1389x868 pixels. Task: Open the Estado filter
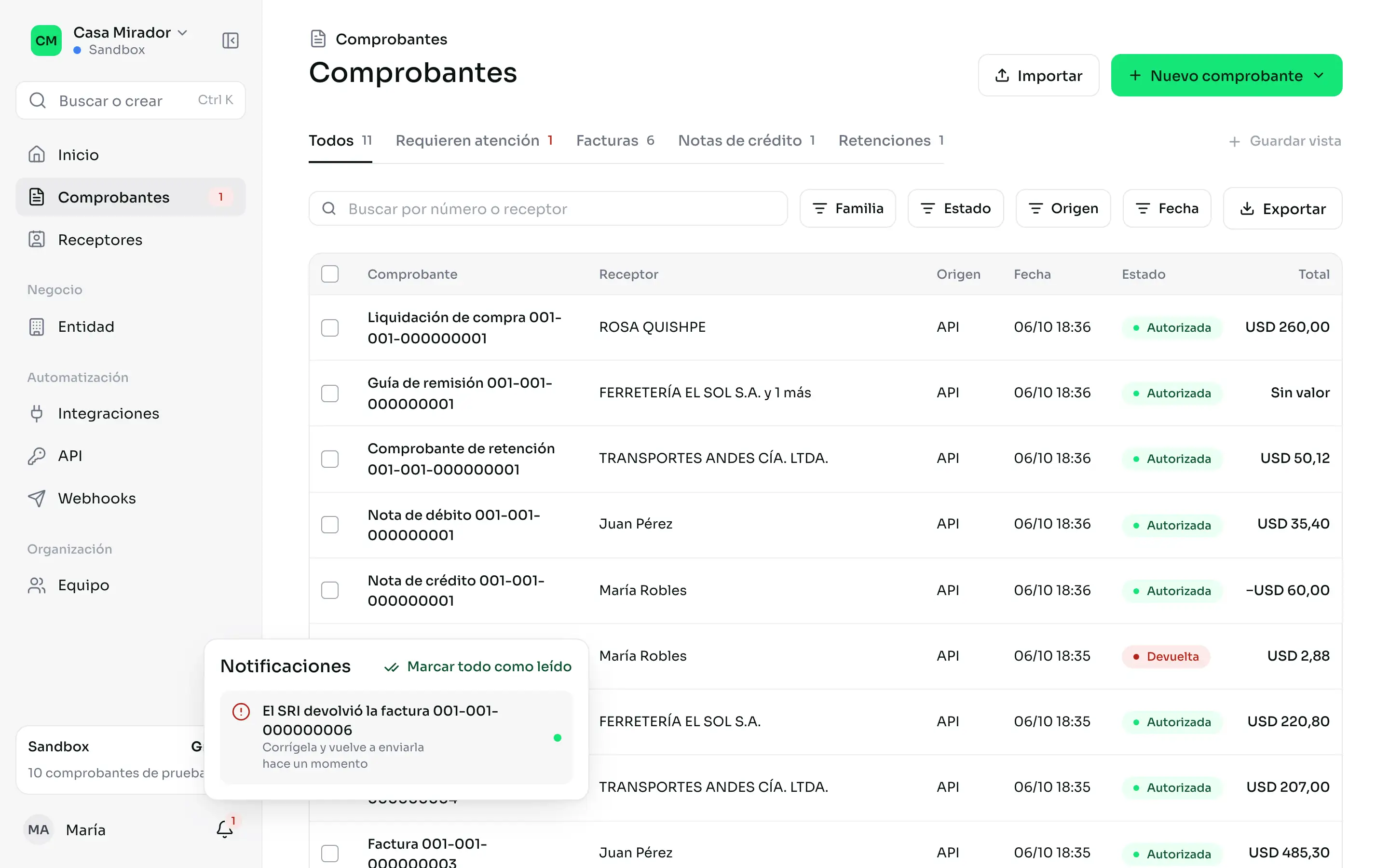(x=955, y=208)
